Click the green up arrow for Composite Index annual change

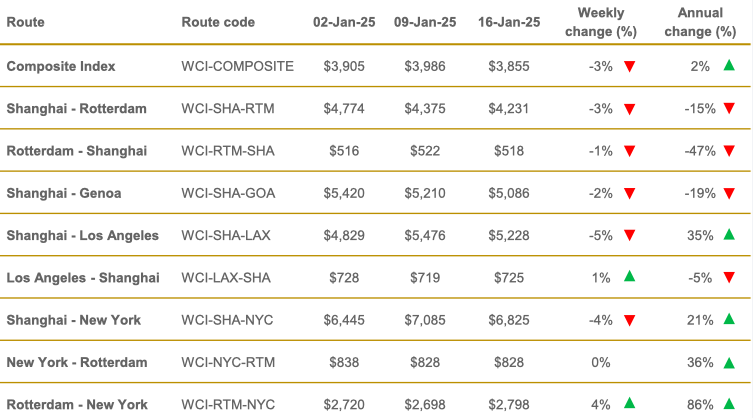click(x=729, y=65)
